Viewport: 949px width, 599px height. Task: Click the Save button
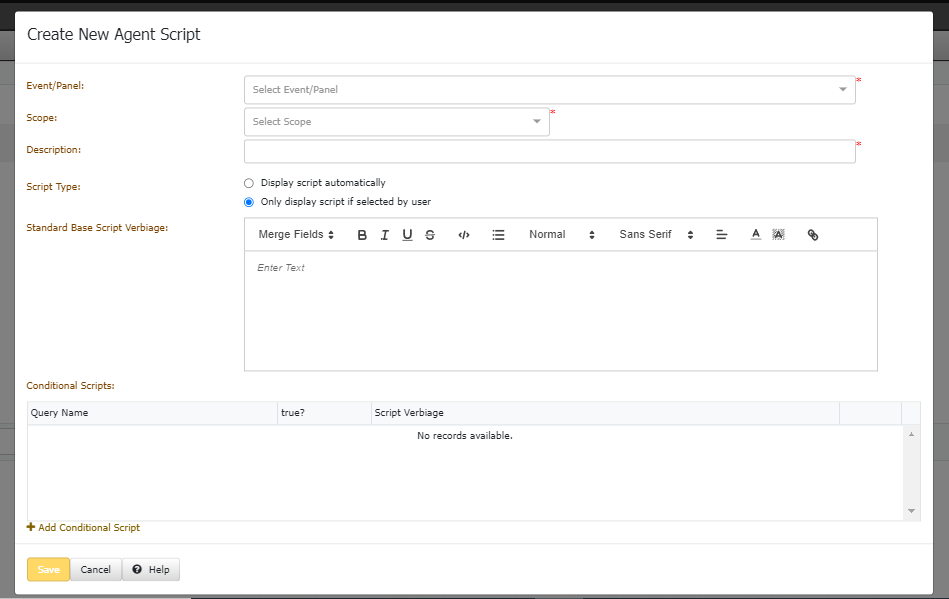point(48,570)
